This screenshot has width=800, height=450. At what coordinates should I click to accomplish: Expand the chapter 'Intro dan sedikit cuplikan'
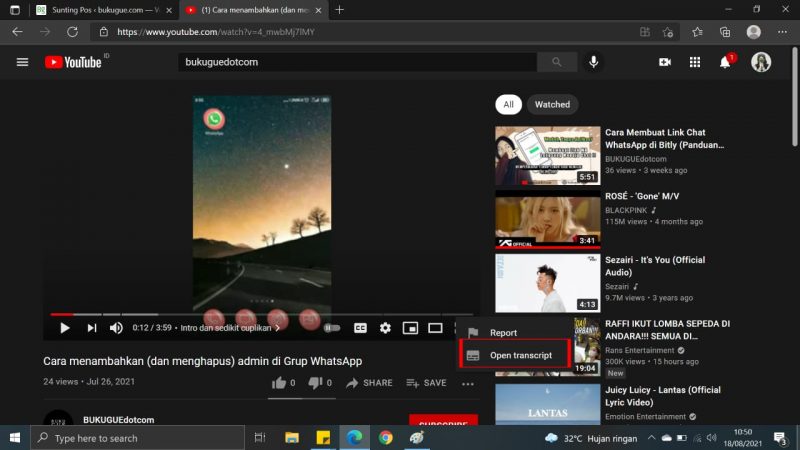coord(230,328)
